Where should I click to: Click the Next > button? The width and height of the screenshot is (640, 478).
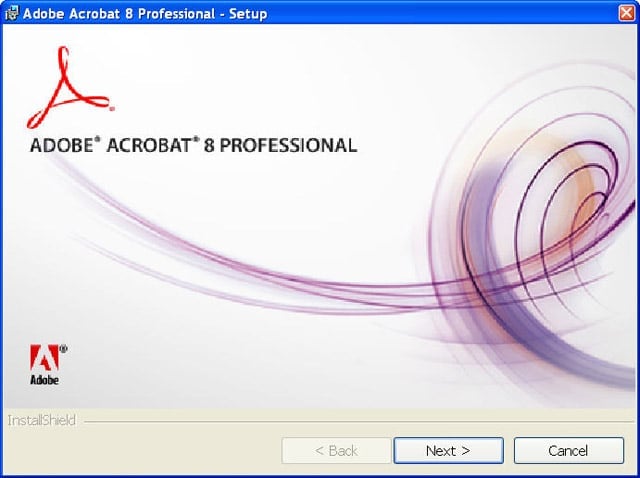click(448, 450)
